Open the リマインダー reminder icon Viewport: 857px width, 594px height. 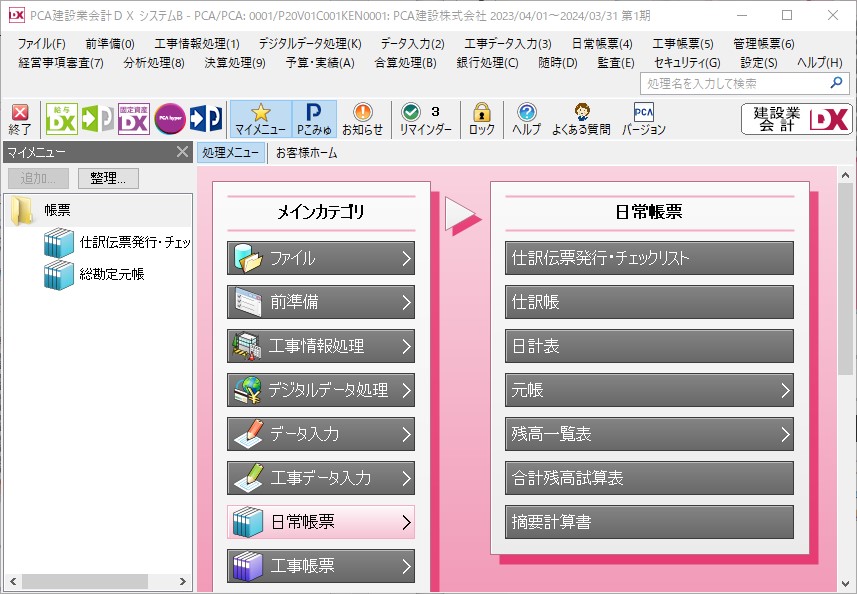tap(425, 119)
